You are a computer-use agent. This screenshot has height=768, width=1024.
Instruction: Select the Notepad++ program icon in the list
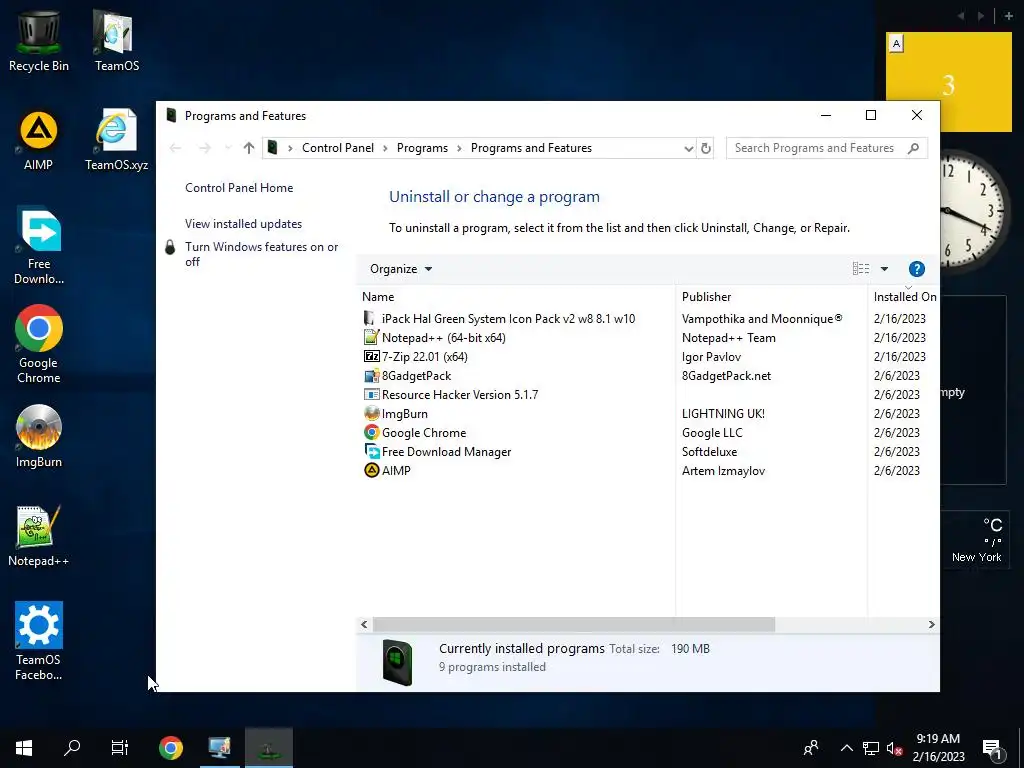coord(371,338)
